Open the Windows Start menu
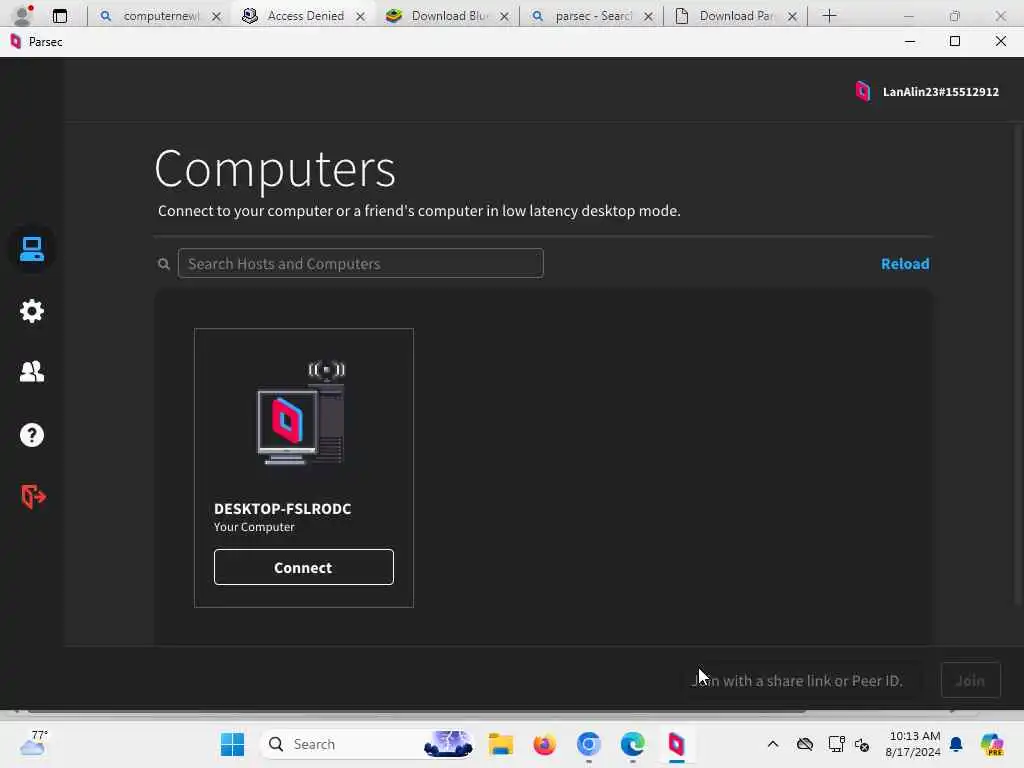Viewport: 1024px width, 768px height. coord(232,744)
